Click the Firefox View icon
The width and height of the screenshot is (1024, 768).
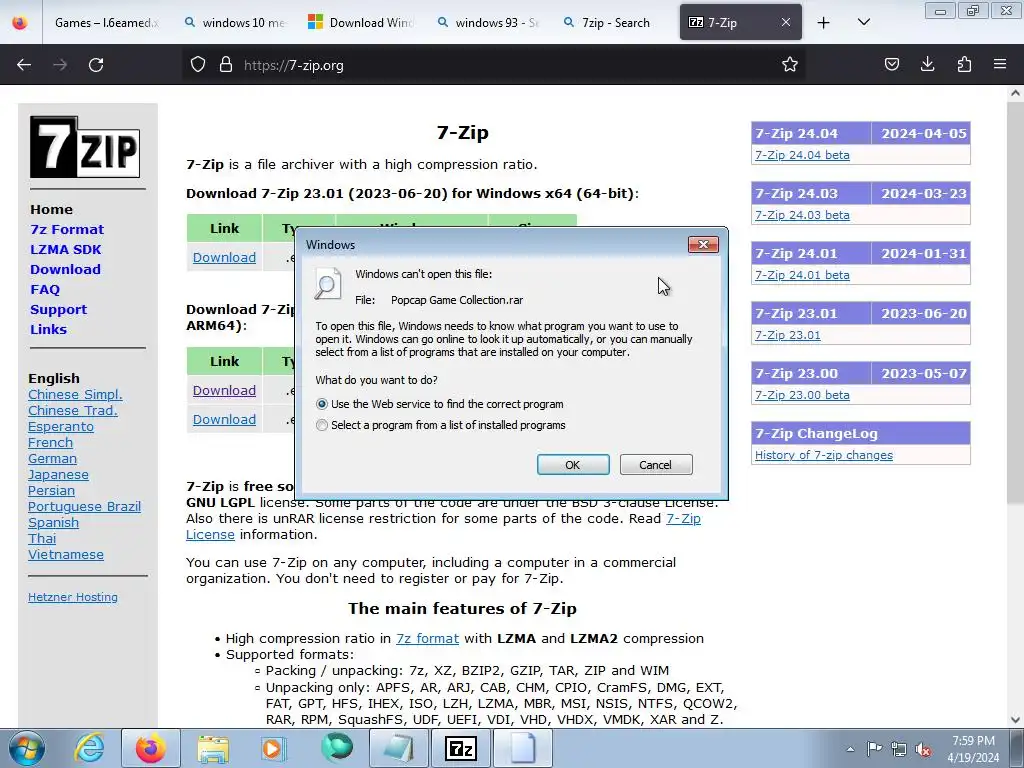(20, 22)
